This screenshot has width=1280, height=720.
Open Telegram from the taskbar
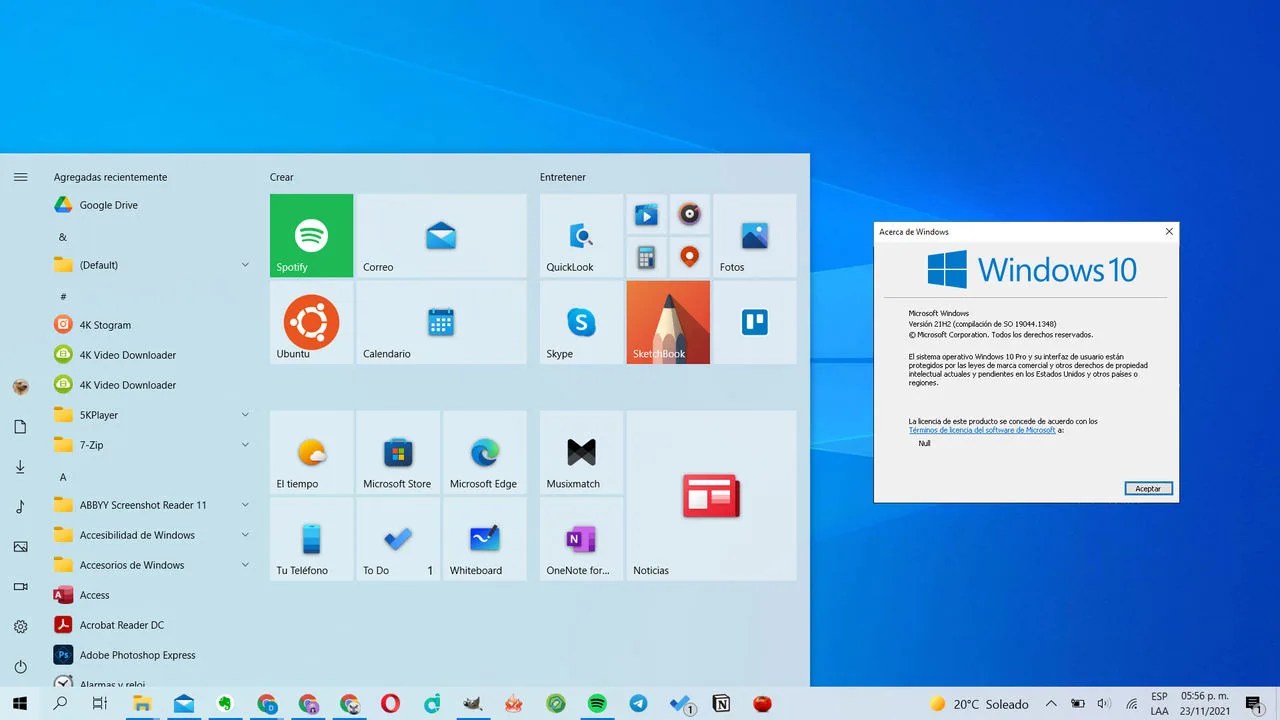(x=638, y=704)
